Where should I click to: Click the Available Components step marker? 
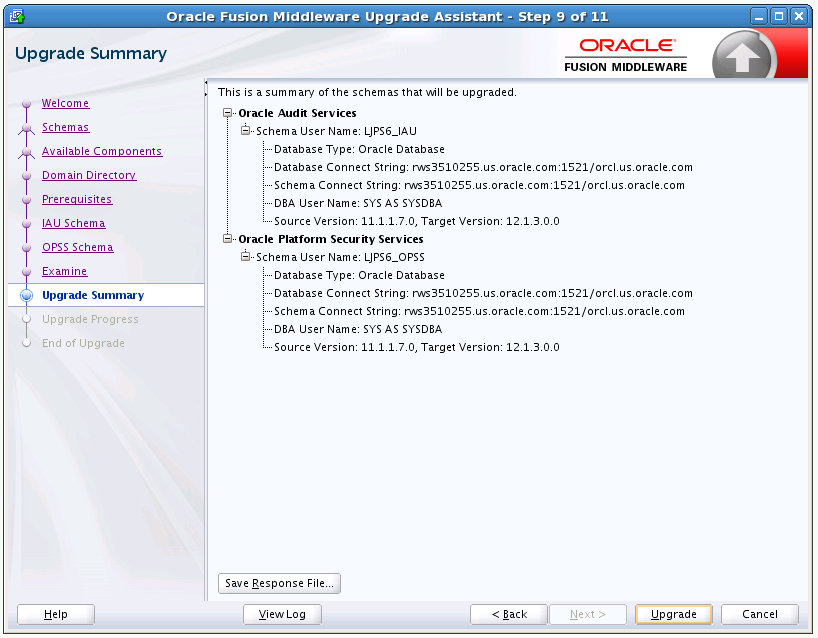pos(26,152)
